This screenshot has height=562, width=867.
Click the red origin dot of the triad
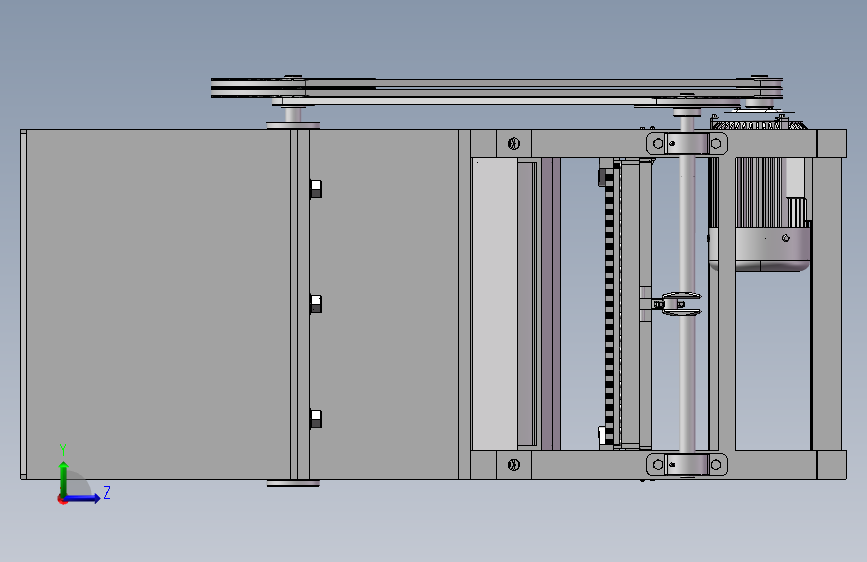[61, 499]
